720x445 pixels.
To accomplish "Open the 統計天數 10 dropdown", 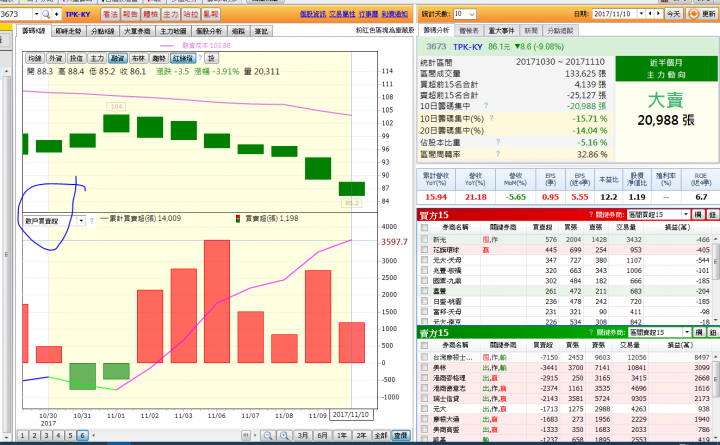I will [472, 14].
